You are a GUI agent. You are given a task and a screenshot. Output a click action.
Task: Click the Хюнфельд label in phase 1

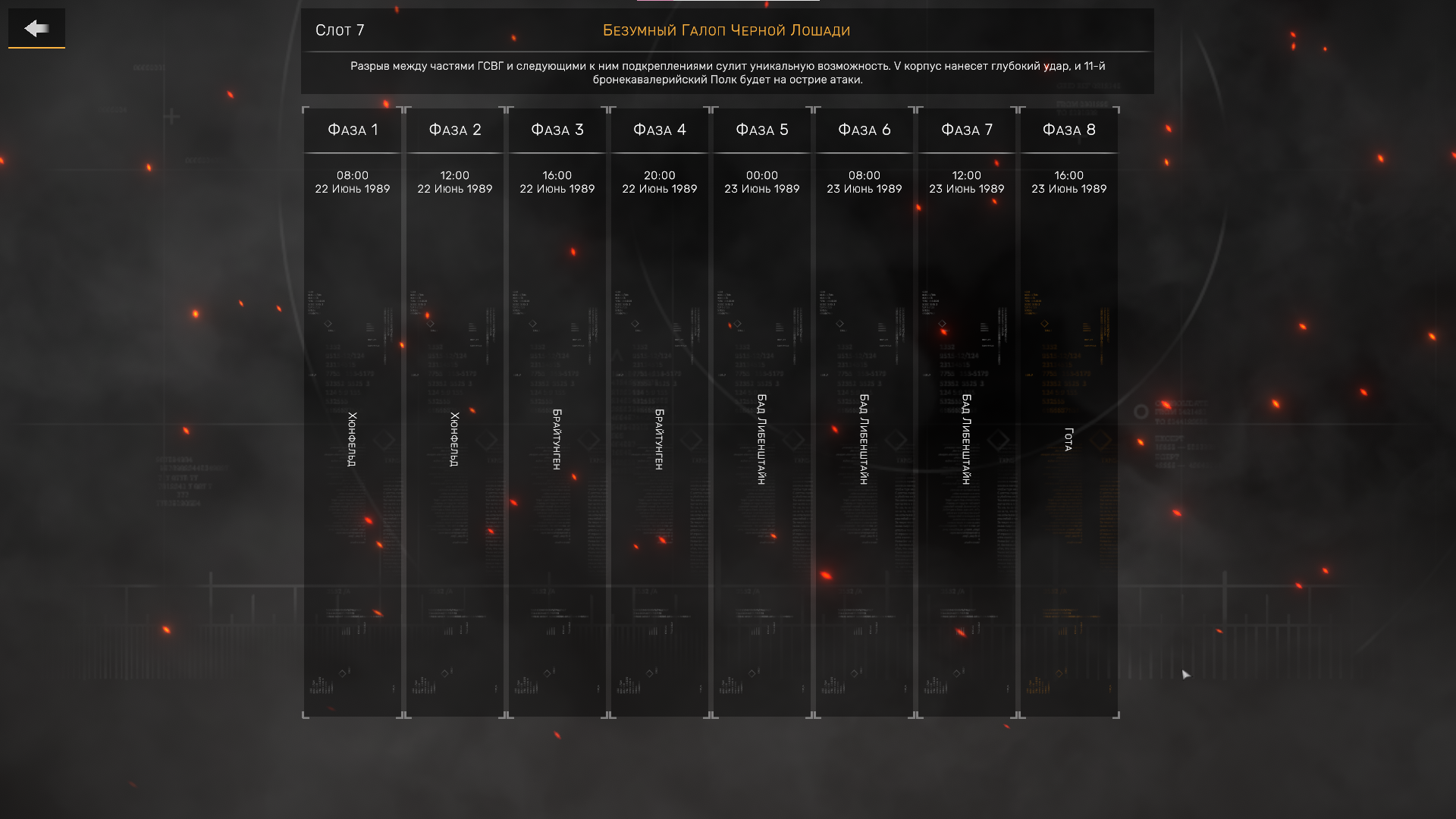tap(352, 439)
